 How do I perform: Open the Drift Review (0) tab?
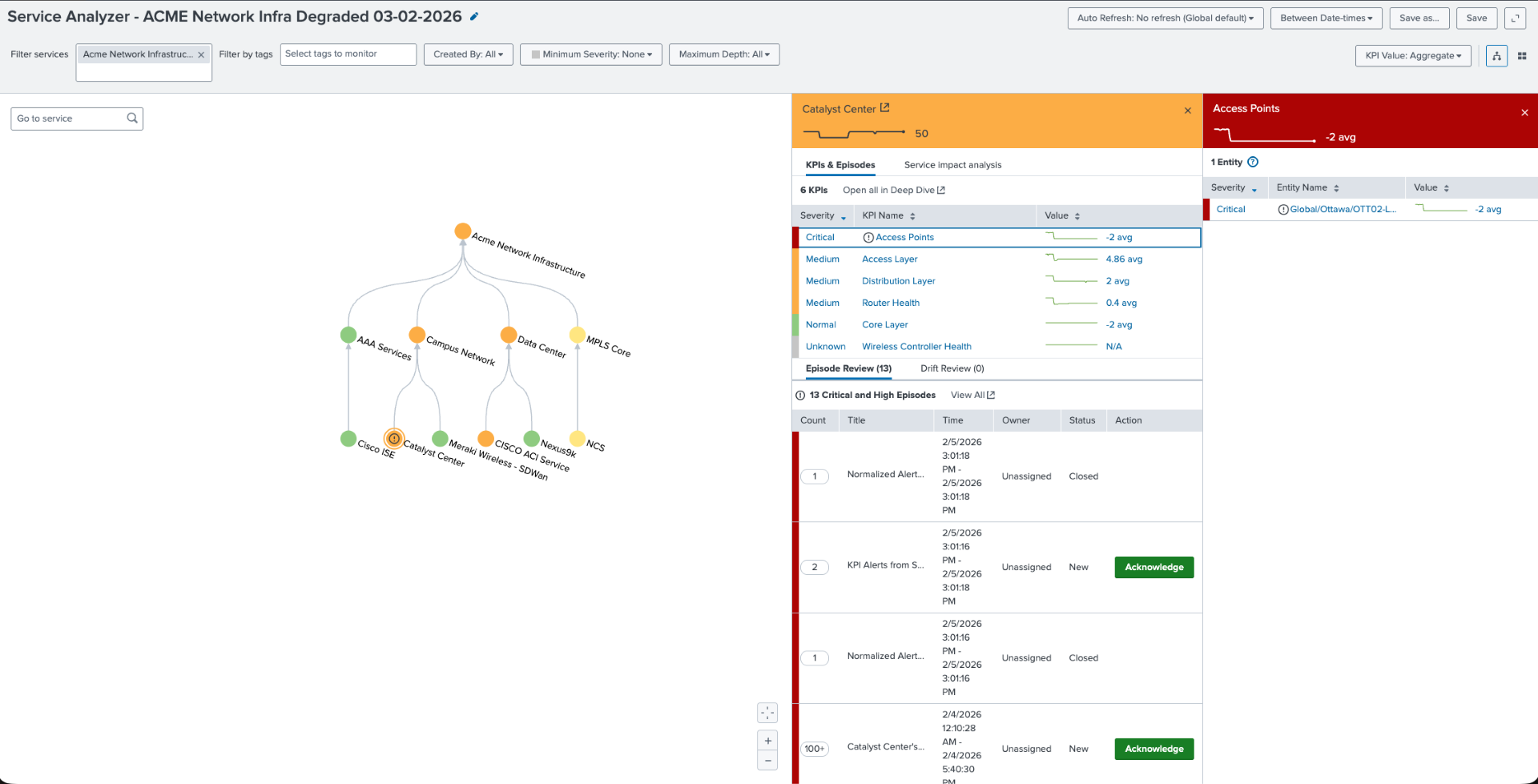pyautogui.click(x=952, y=368)
